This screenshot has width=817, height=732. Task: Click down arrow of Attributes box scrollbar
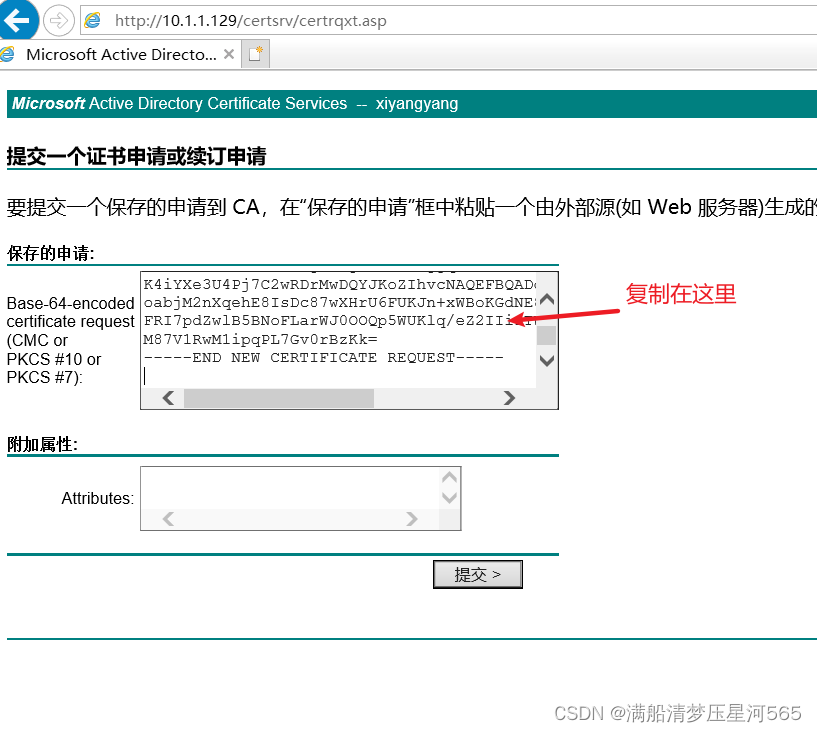[x=450, y=498]
